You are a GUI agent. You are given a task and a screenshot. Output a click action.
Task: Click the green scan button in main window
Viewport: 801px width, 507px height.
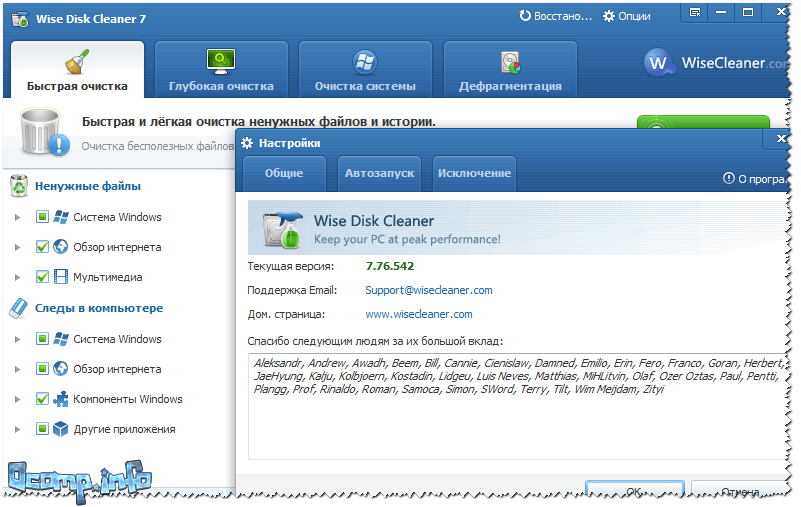[x=703, y=122]
